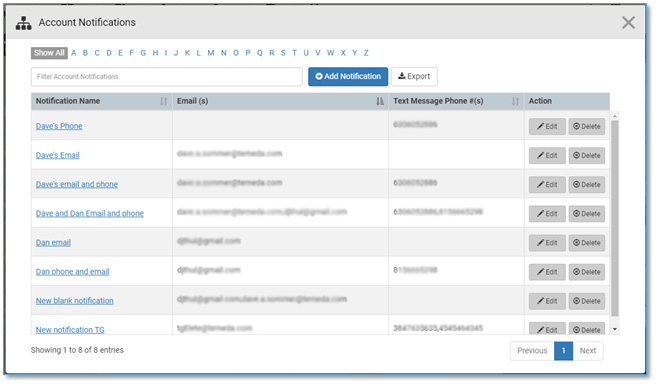Filter notifications by letter A
This screenshot has height=384, width=656.
[74, 53]
